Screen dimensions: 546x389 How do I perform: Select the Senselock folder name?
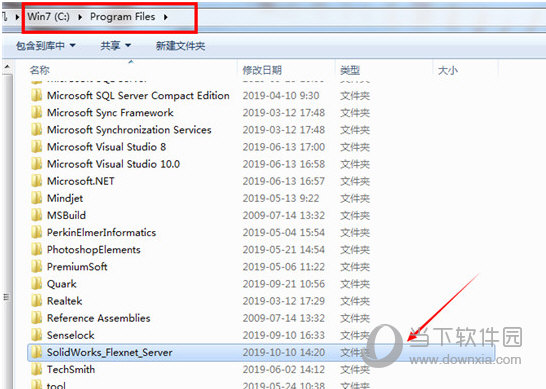(x=71, y=335)
